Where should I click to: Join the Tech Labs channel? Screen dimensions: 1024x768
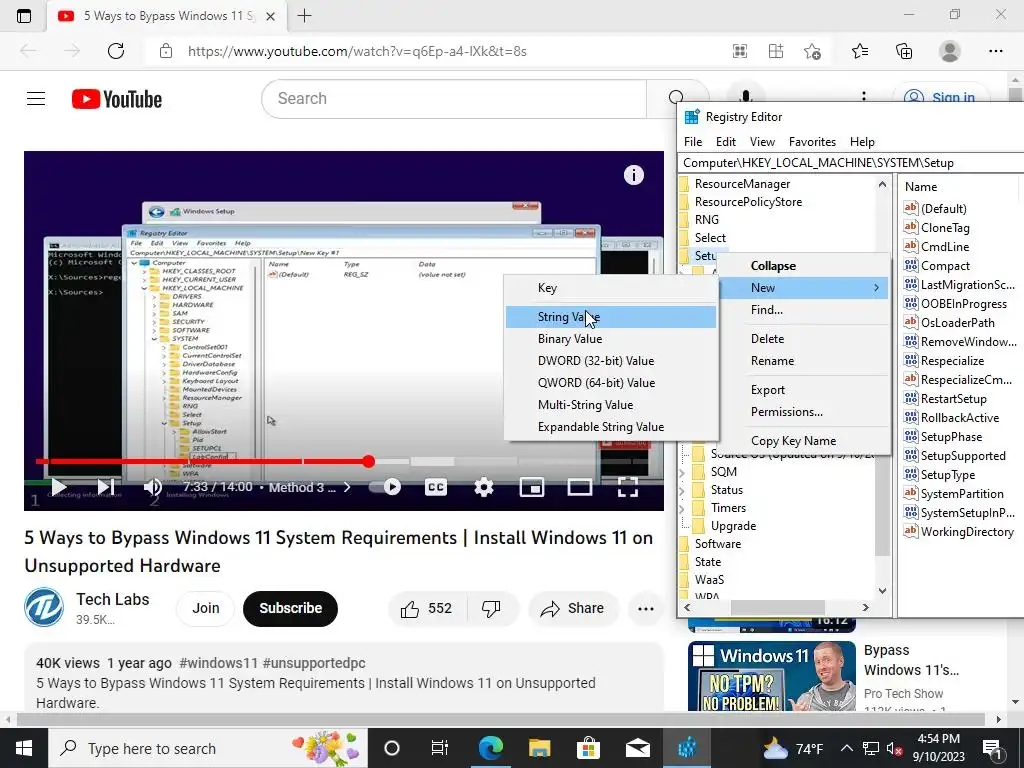point(206,608)
